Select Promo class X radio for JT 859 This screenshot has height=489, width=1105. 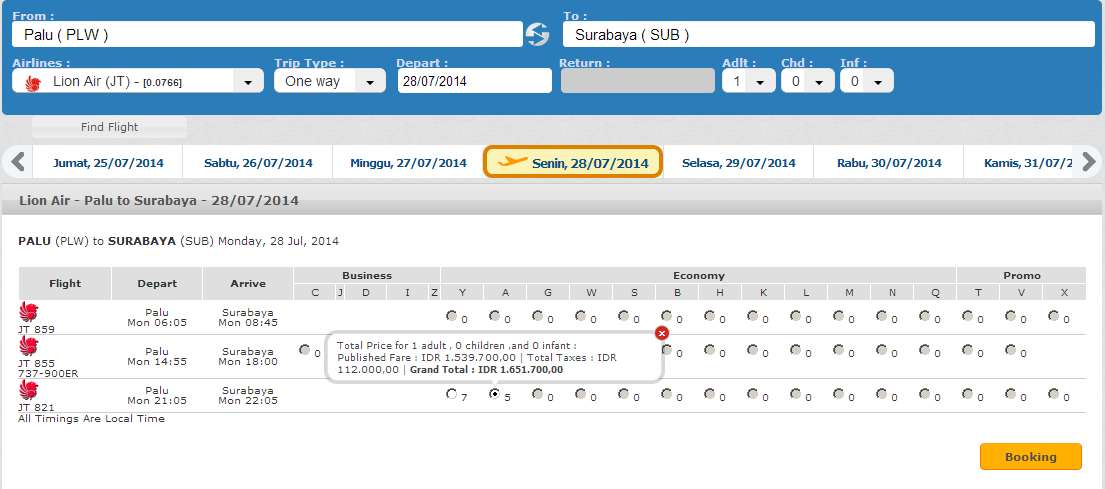tap(1054, 316)
